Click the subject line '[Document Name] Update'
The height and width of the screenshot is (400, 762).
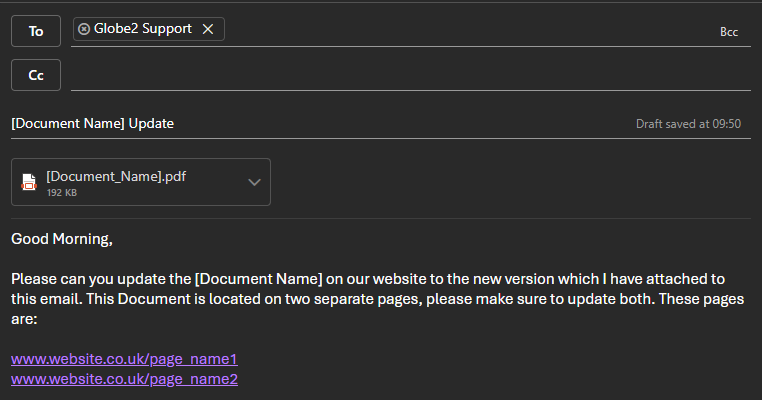pos(92,124)
